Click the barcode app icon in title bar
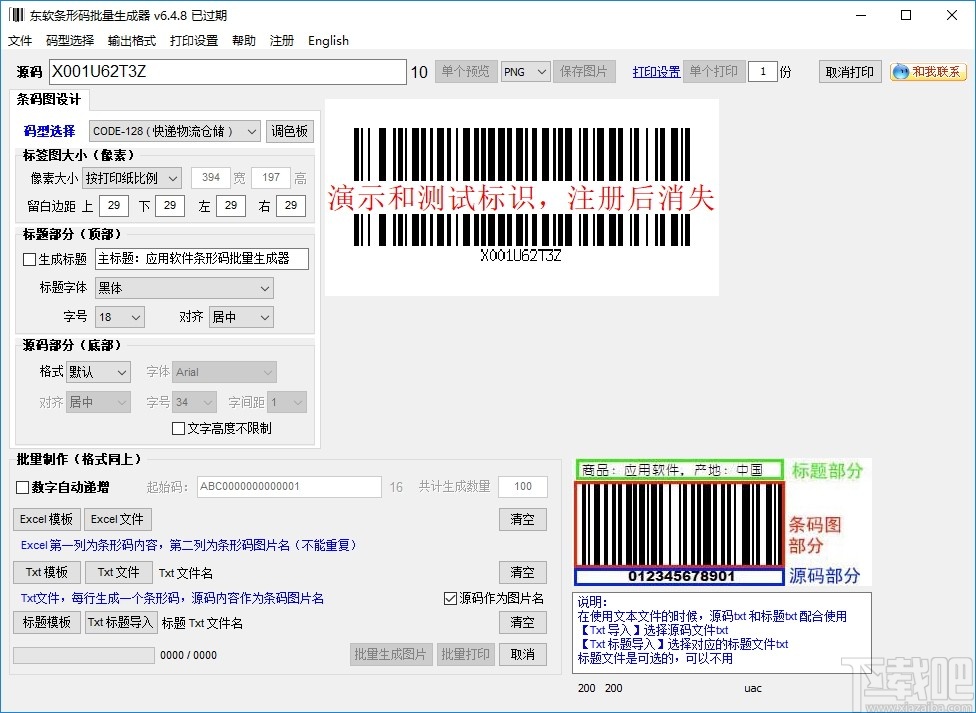The height and width of the screenshot is (713, 976). (16, 14)
